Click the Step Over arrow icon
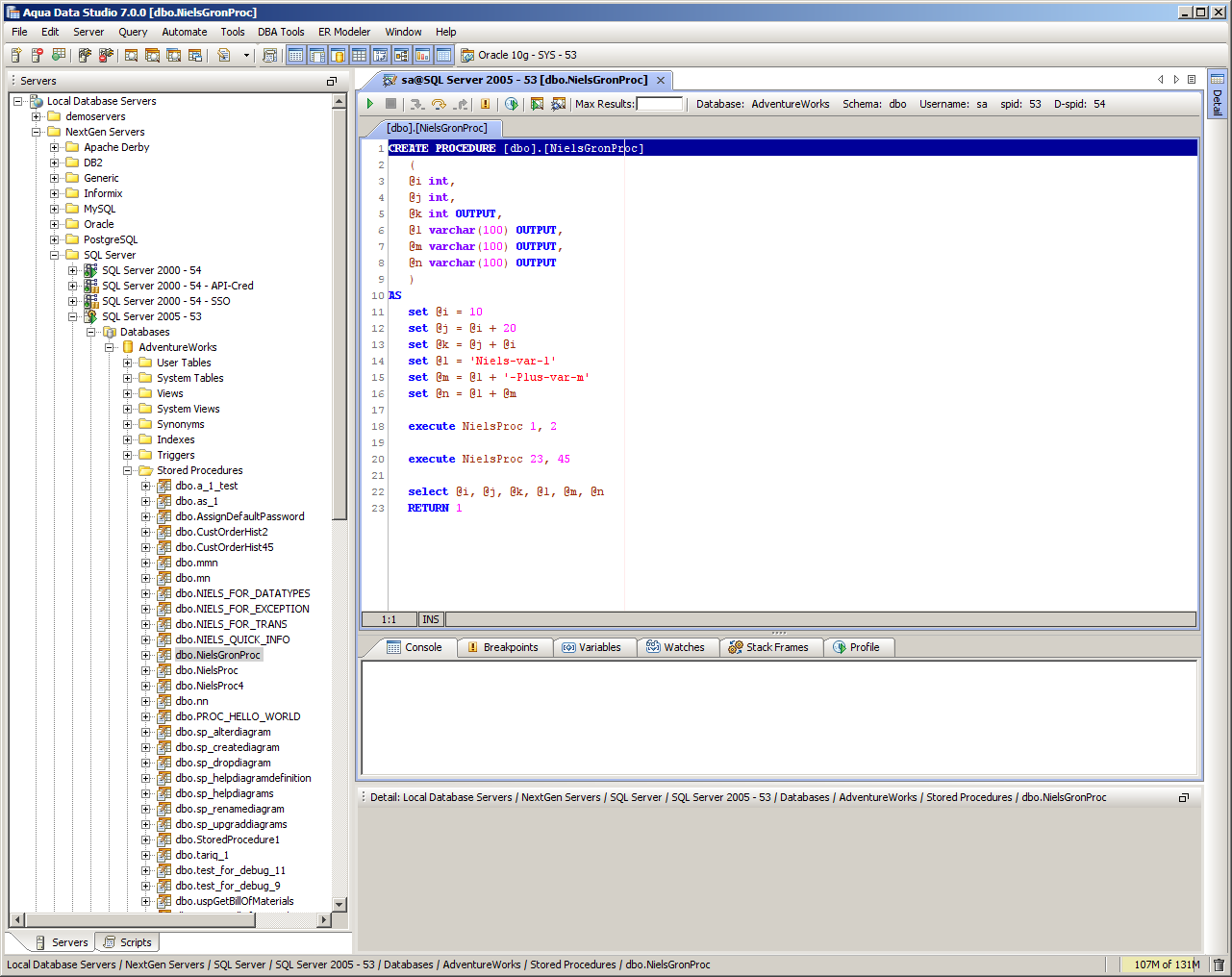This screenshot has width=1232, height=977. point(439,104)
